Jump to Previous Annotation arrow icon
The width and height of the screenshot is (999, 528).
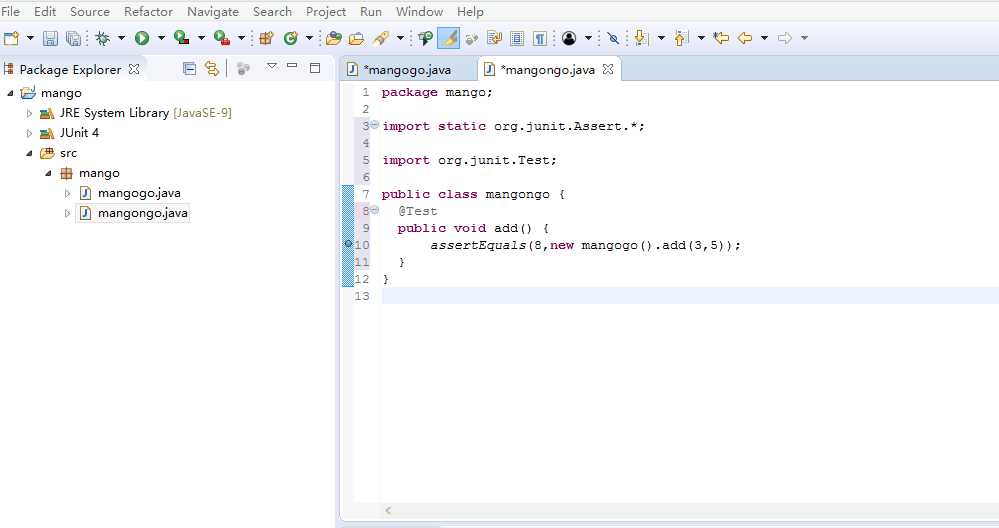pyautogui.click(x=681, y=38)
